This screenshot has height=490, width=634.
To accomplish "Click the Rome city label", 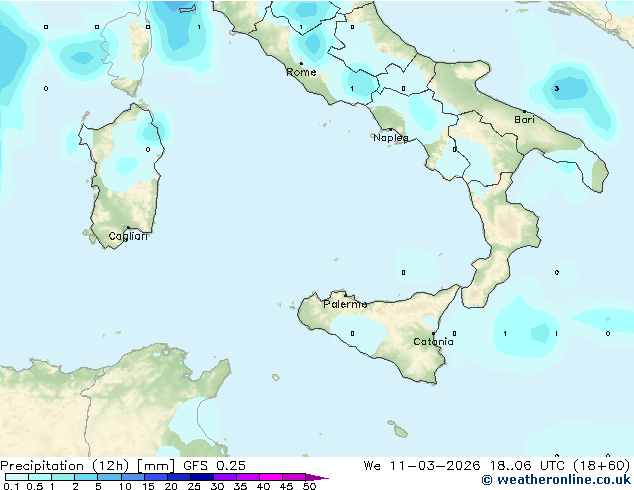I will [301, 72].
